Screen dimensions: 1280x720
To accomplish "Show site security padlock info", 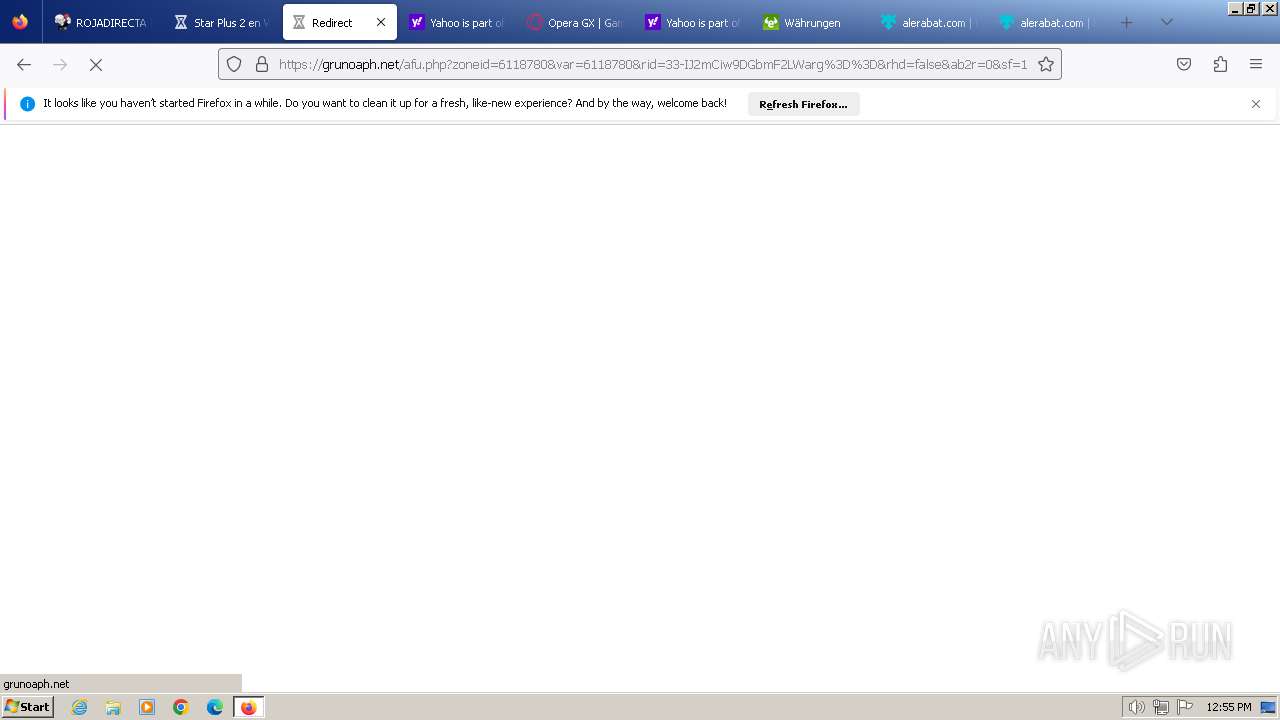I will point(262,64).
